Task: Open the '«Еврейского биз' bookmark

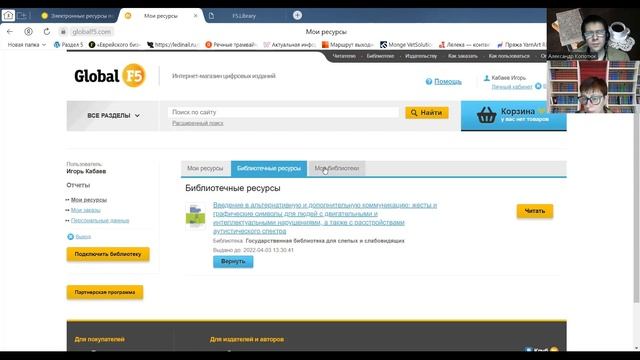Action: coord(115,44)
